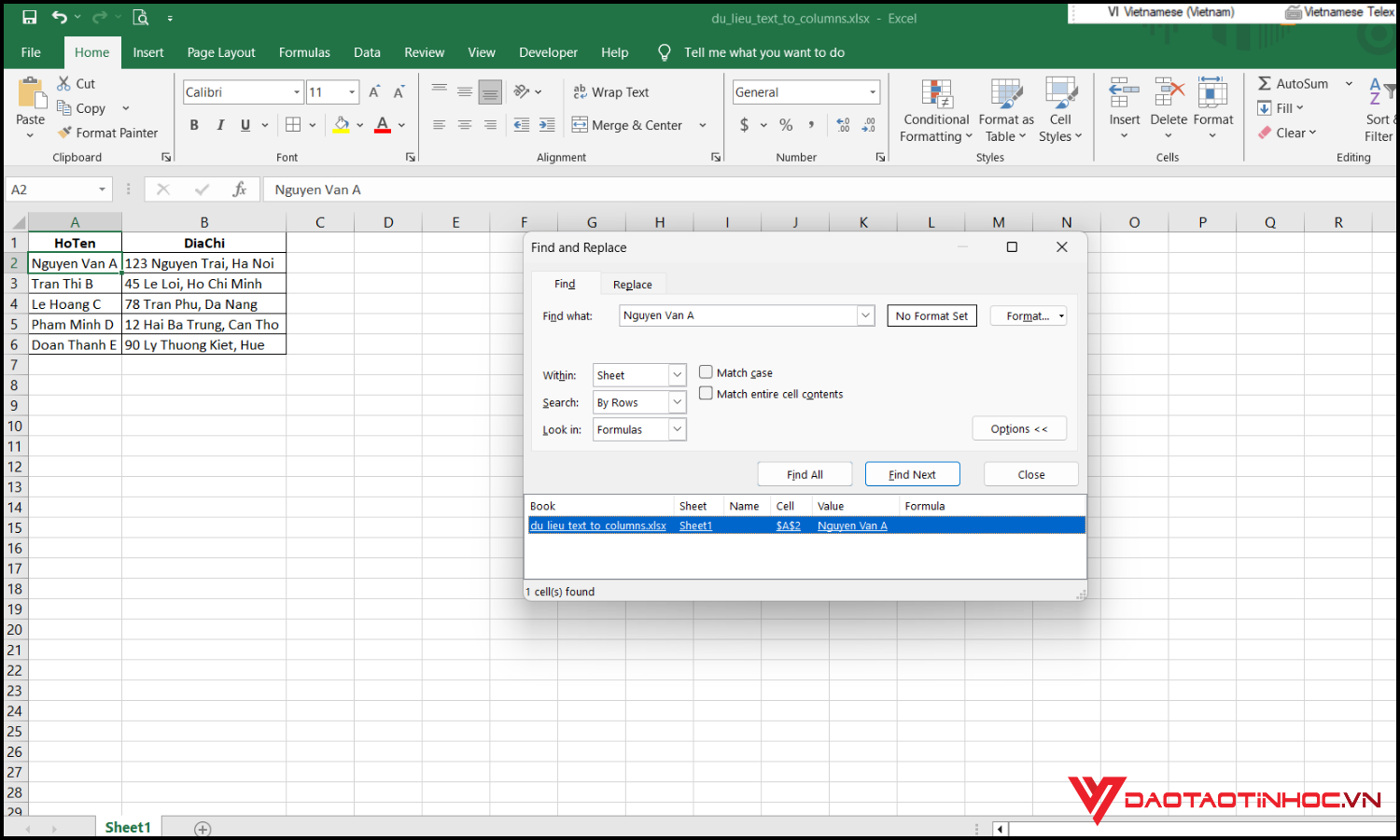The image size is (1400, 840).
Task: Open the font size dropdown
Action: pyautogui.click(x=353, y=91)
